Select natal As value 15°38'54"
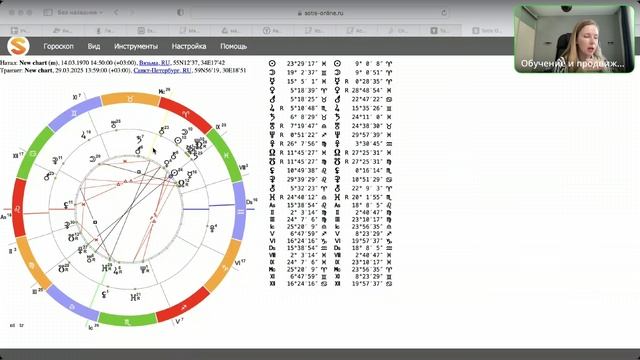The image size is (640, 360). (x=302, y=206)
